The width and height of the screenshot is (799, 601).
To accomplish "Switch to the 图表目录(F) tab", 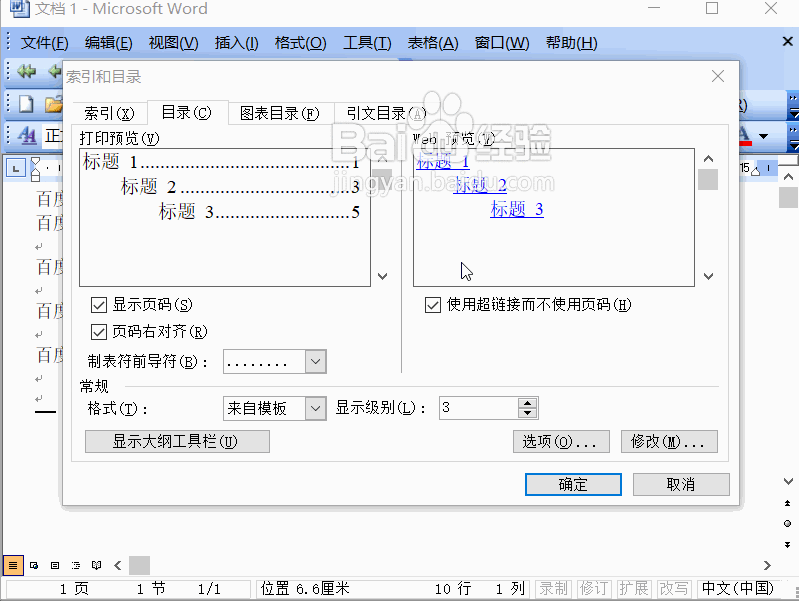I will (x=279, y=113).
